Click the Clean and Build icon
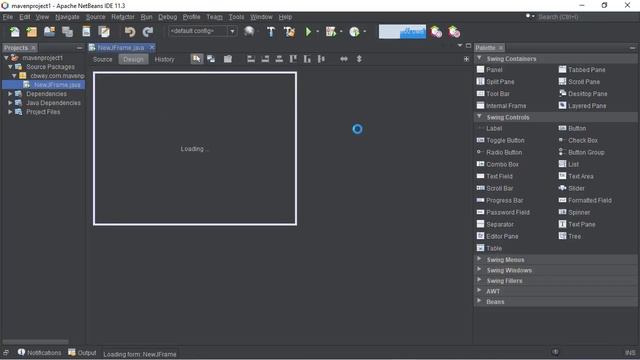The height and width of the screenshot is (360, 640). tap(289, 31)
